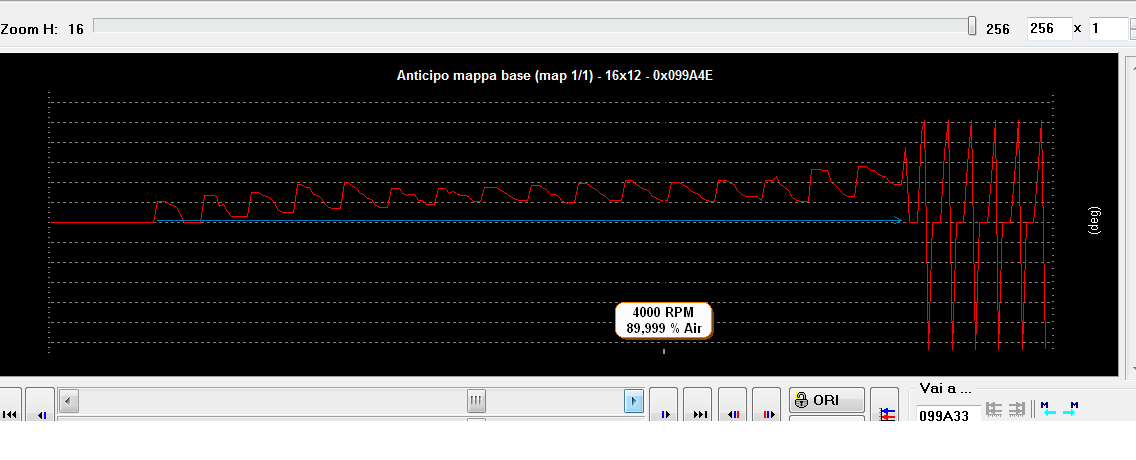
Task: Click the horizontal scrollbar thumb grip
Action: [x=476, y=400]
